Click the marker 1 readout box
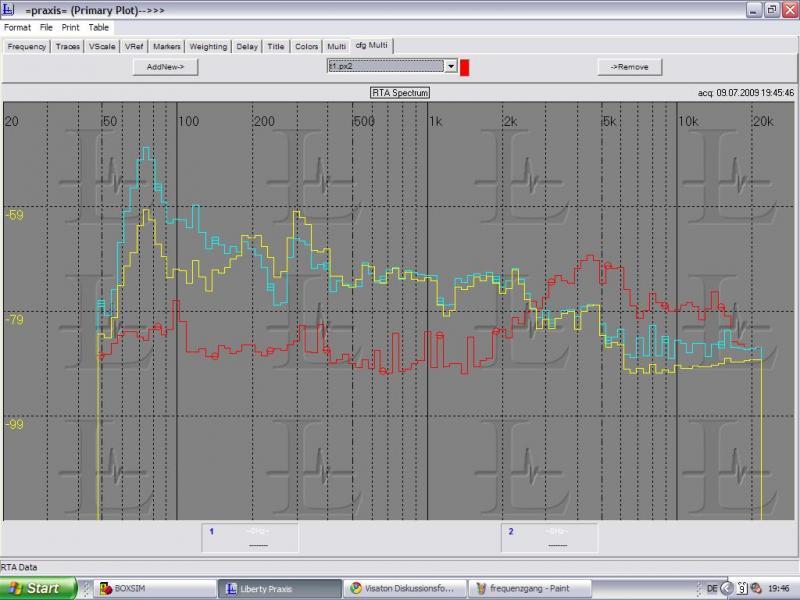Image resolution: width=800 pixels, height=600 pixels. [250, 538]
